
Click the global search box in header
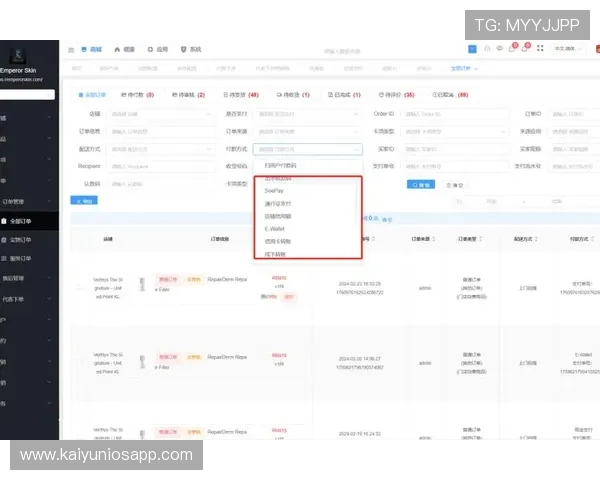coord(342,51)
